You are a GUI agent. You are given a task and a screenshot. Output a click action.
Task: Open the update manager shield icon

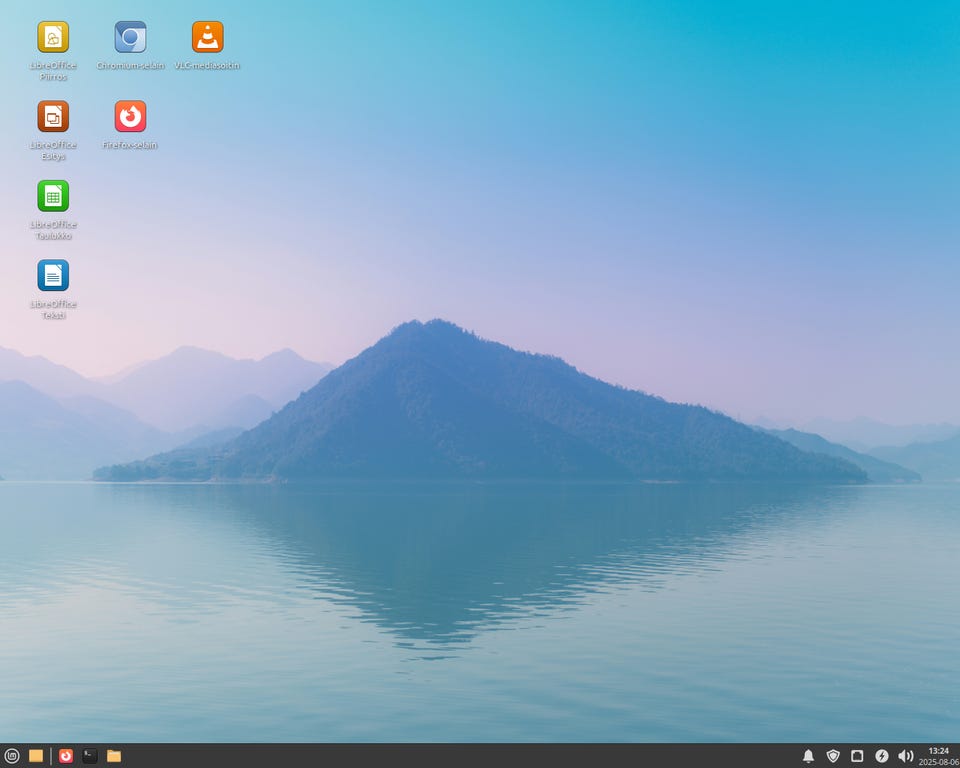833,756
